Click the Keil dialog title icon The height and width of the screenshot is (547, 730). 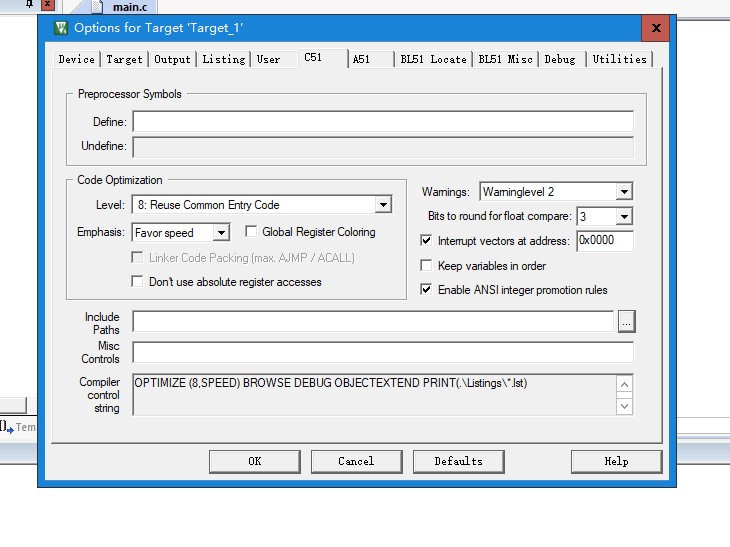click(x=61, y=28)
